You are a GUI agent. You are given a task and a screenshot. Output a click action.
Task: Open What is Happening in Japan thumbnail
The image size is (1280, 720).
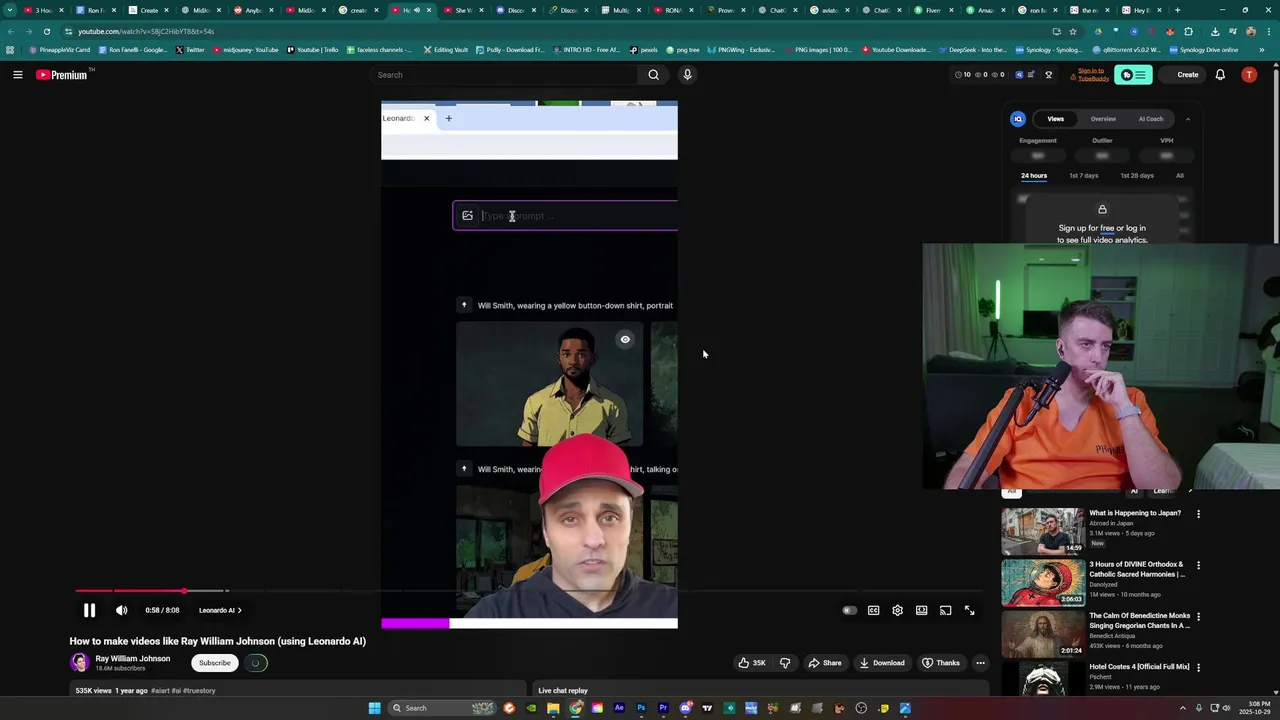click(1043, 531)
